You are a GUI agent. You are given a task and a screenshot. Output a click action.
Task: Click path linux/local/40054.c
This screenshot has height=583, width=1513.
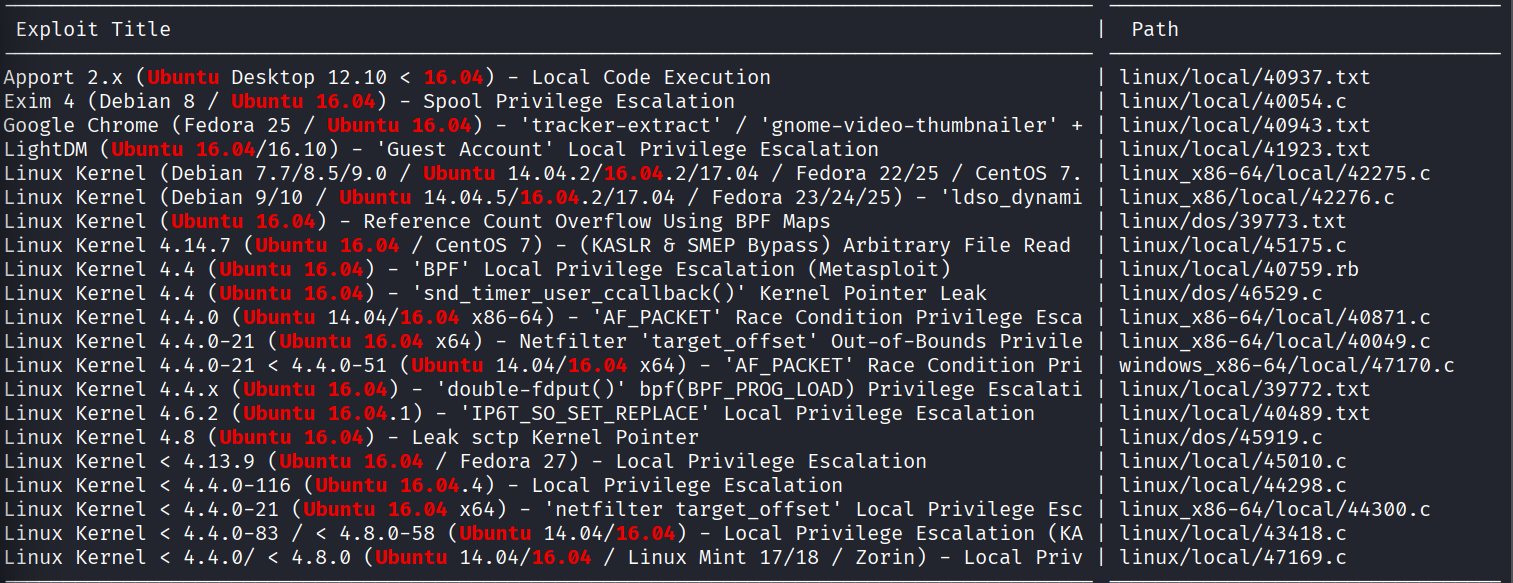tap(1233, 101)
